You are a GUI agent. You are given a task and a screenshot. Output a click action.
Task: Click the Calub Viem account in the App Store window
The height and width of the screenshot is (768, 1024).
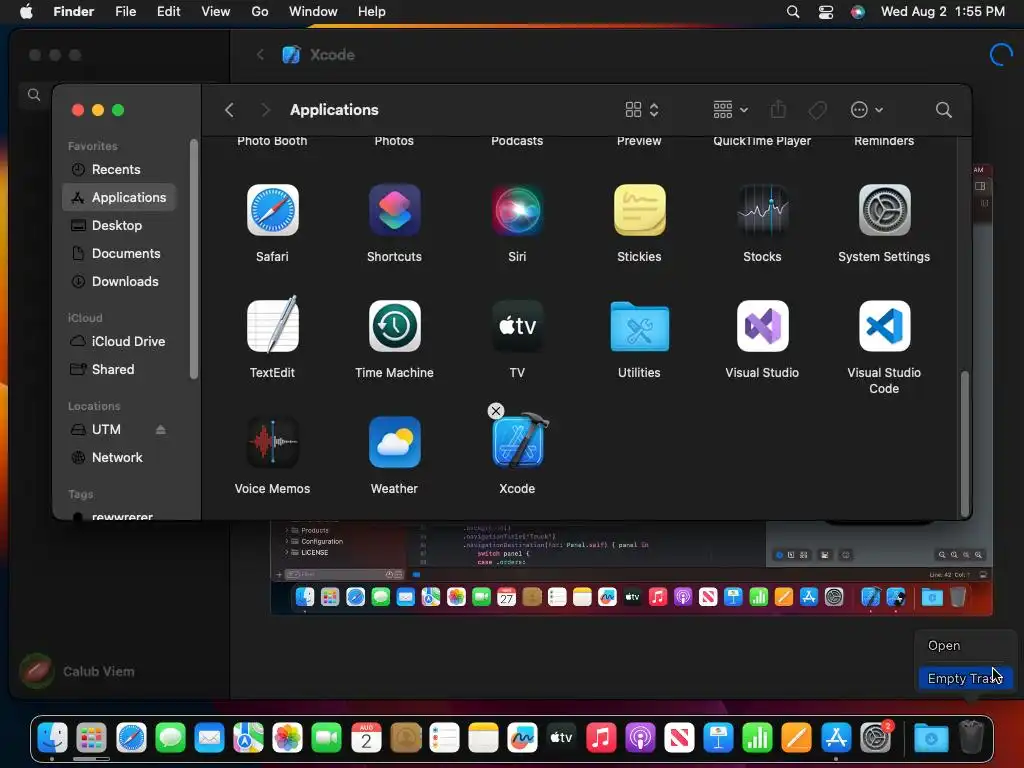point(77,671)
